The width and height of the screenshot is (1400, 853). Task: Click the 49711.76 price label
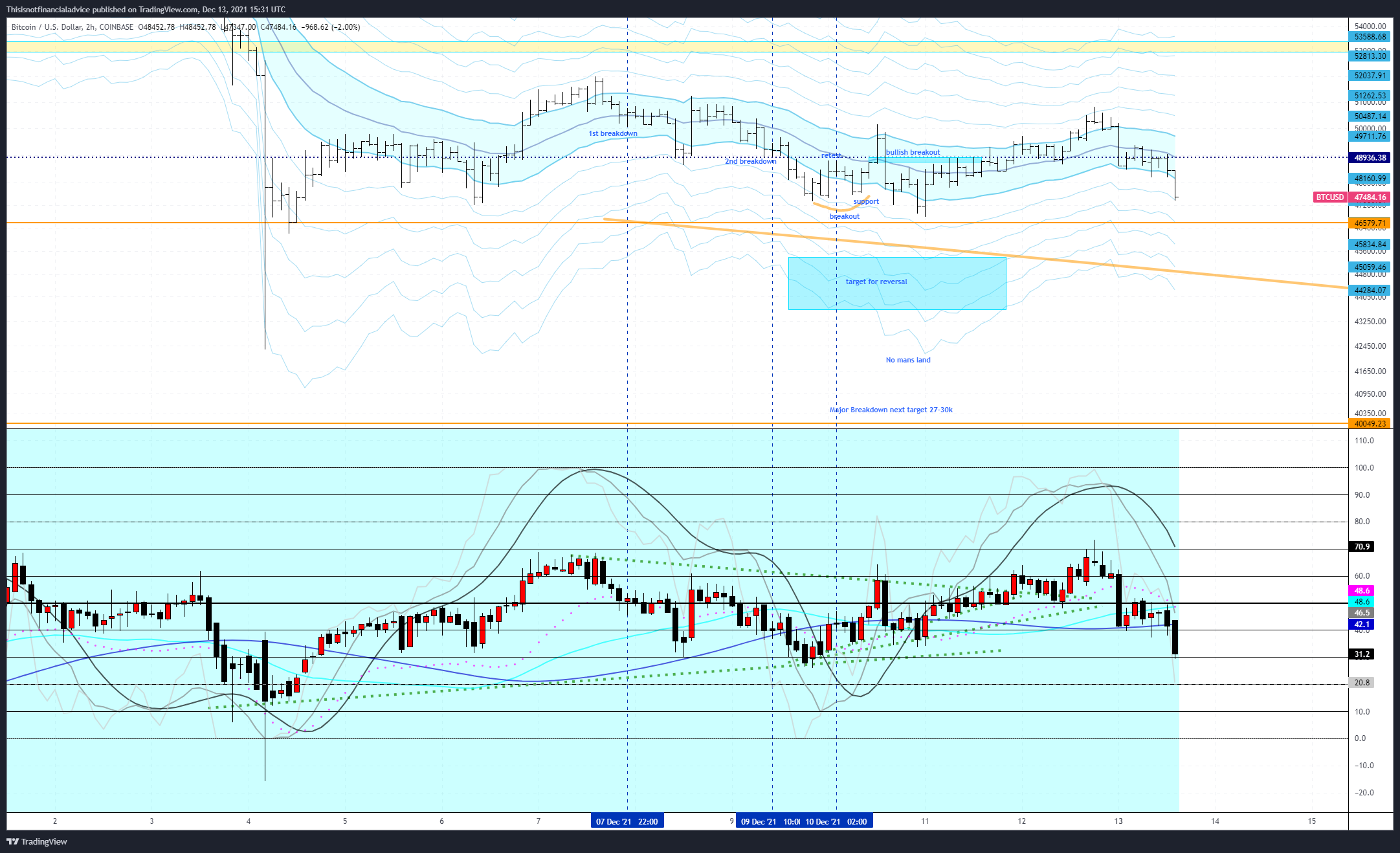[1370, 137]
